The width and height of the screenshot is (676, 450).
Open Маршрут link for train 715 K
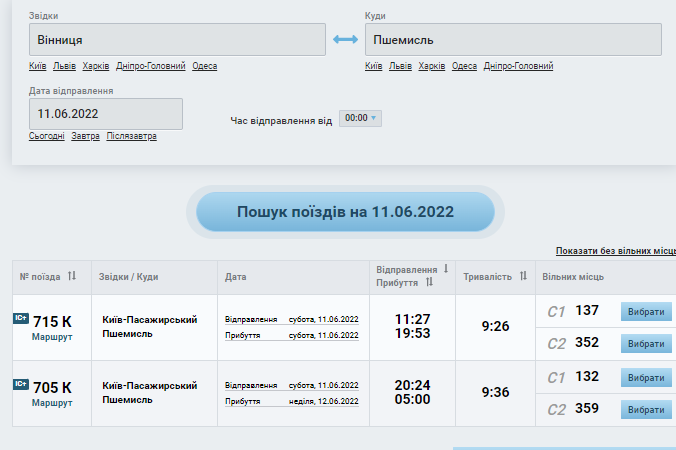pos(52,339)
